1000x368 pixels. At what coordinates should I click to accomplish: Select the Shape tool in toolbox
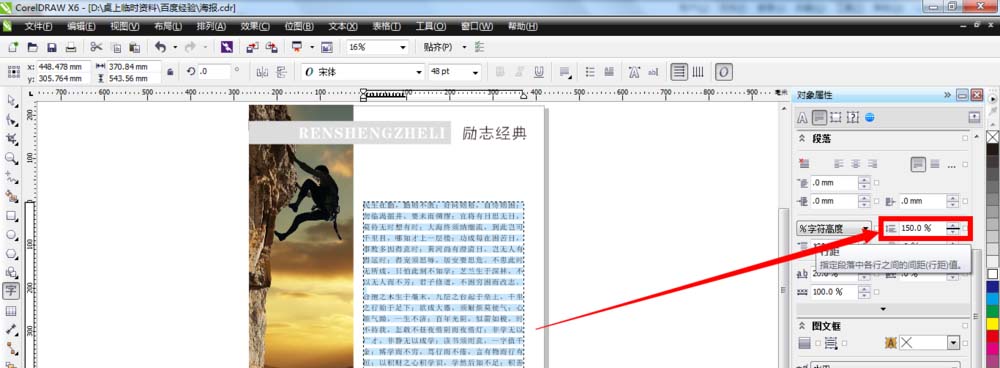11,120
